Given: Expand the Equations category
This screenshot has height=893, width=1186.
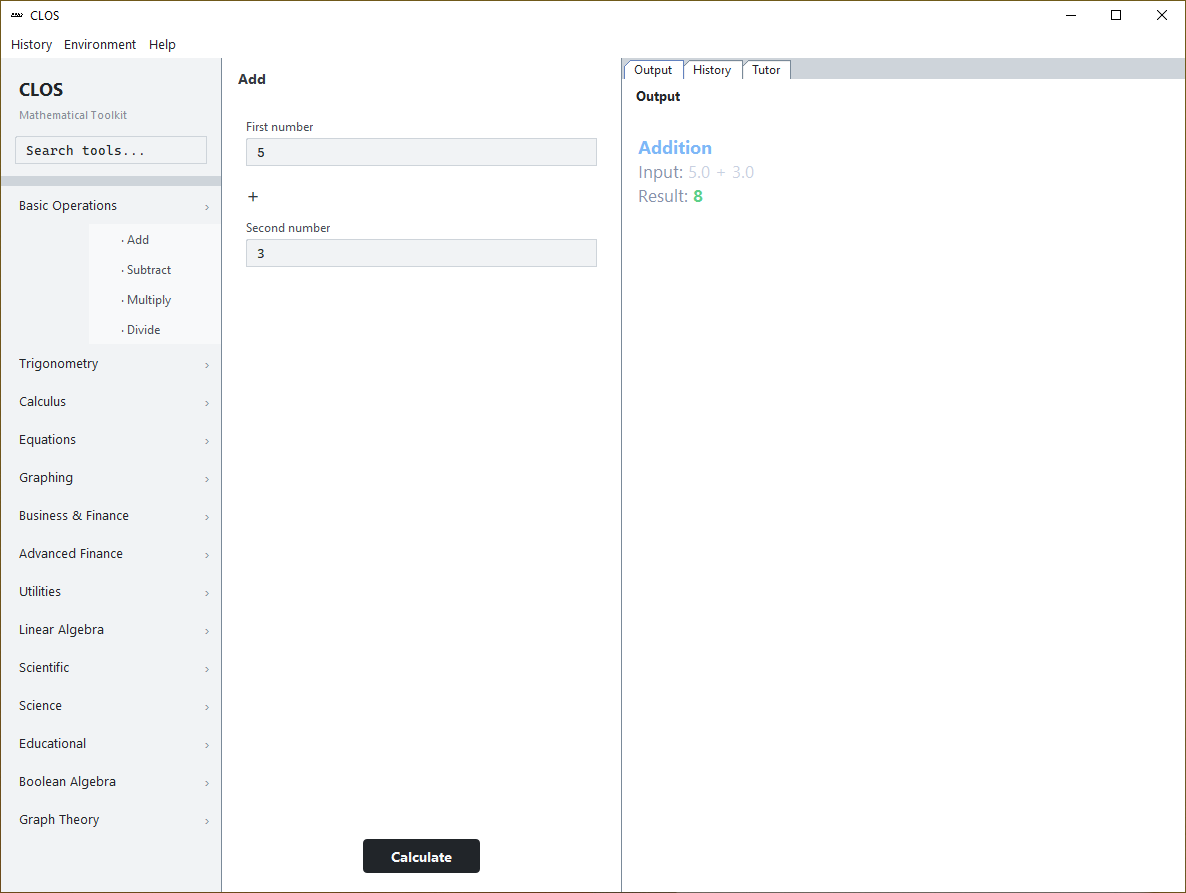Looking at the screenshot, I should (112, 440).
